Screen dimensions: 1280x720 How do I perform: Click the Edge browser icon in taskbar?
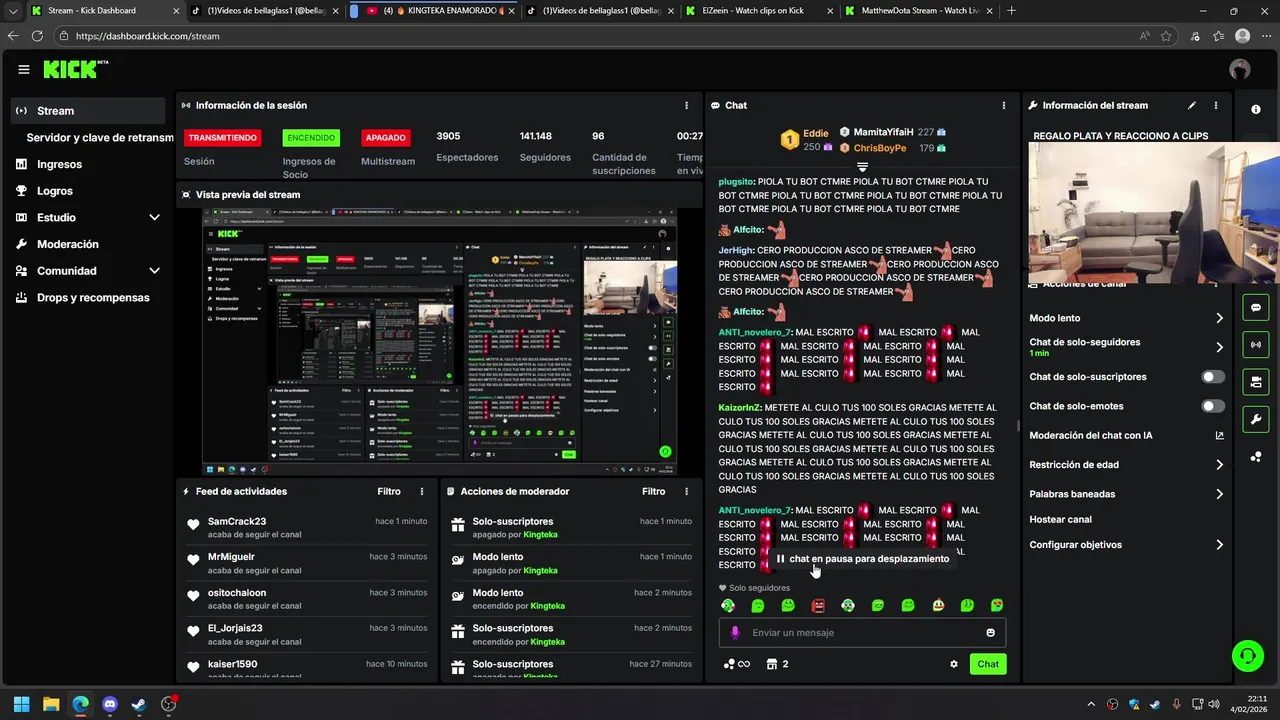pyautogui.click(x=80, y=704)
